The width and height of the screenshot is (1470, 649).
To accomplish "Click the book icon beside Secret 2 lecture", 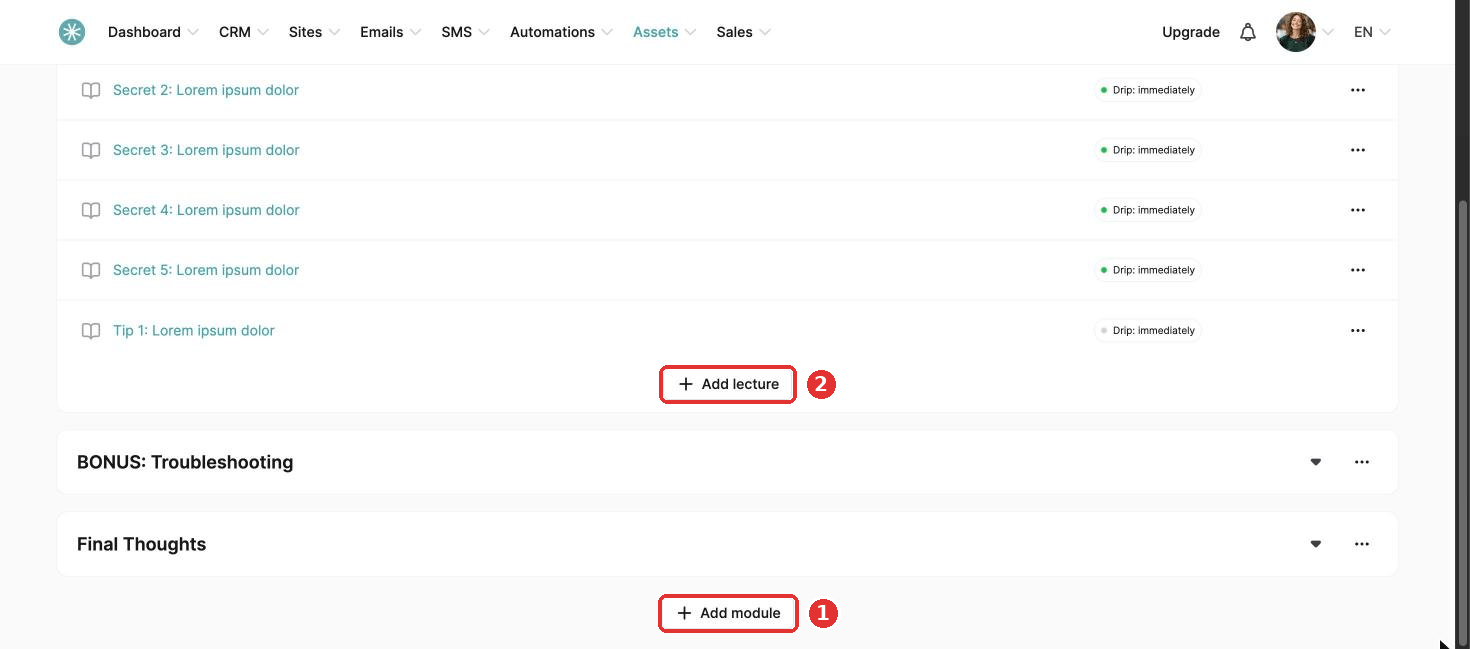I will [x=91, y=90].
